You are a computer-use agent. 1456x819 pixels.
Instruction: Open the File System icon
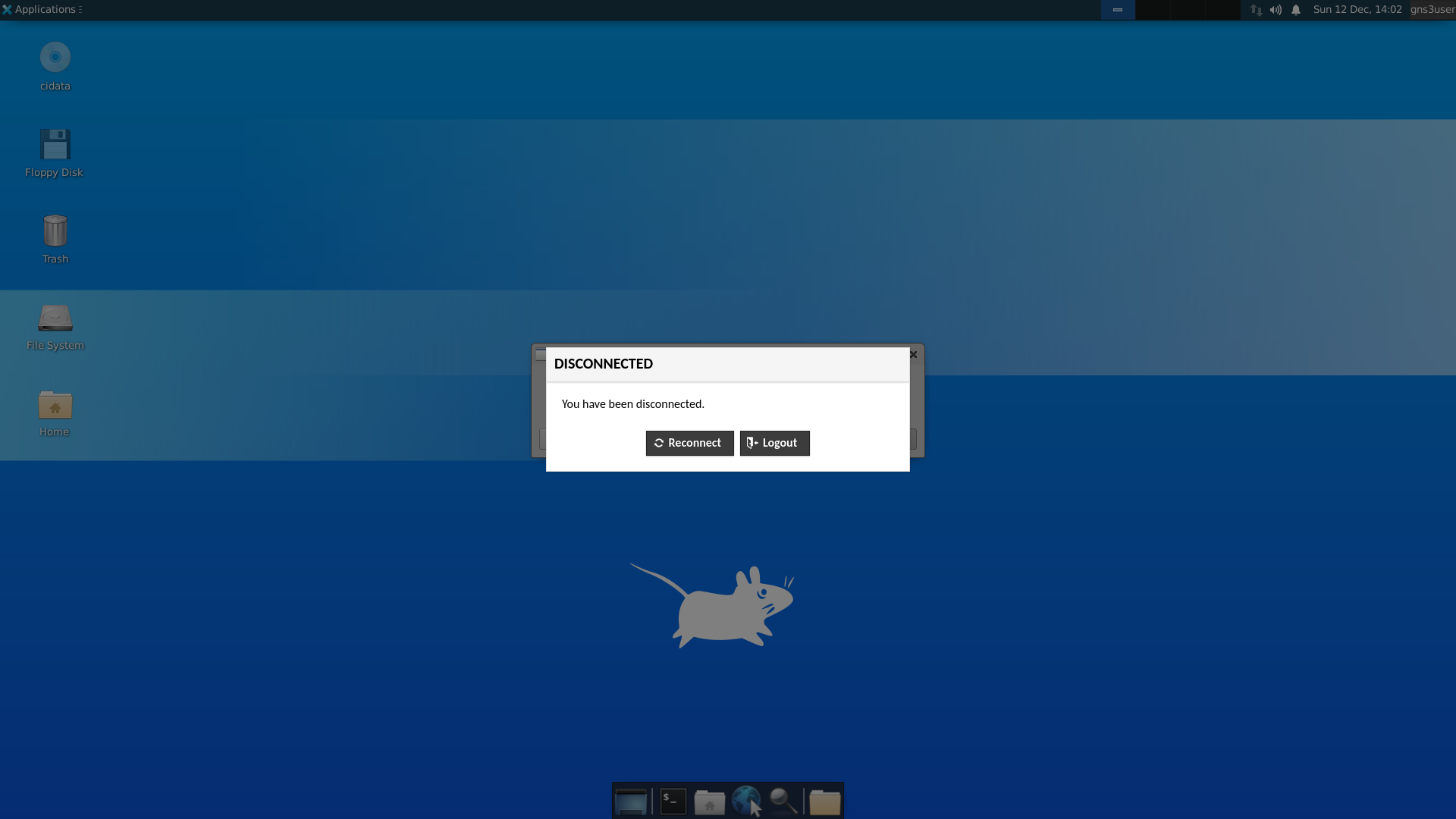pos(55,317)
